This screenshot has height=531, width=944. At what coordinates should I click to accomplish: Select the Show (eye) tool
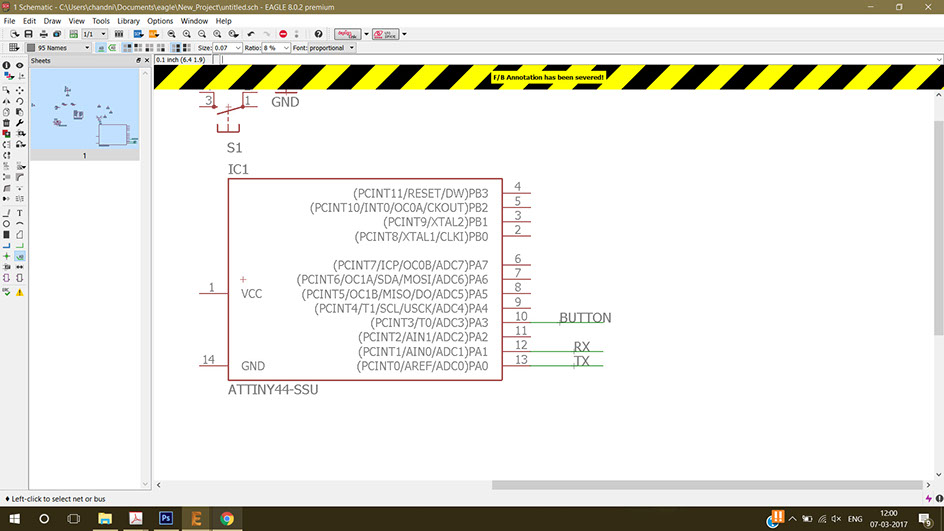tap(20, 65)
